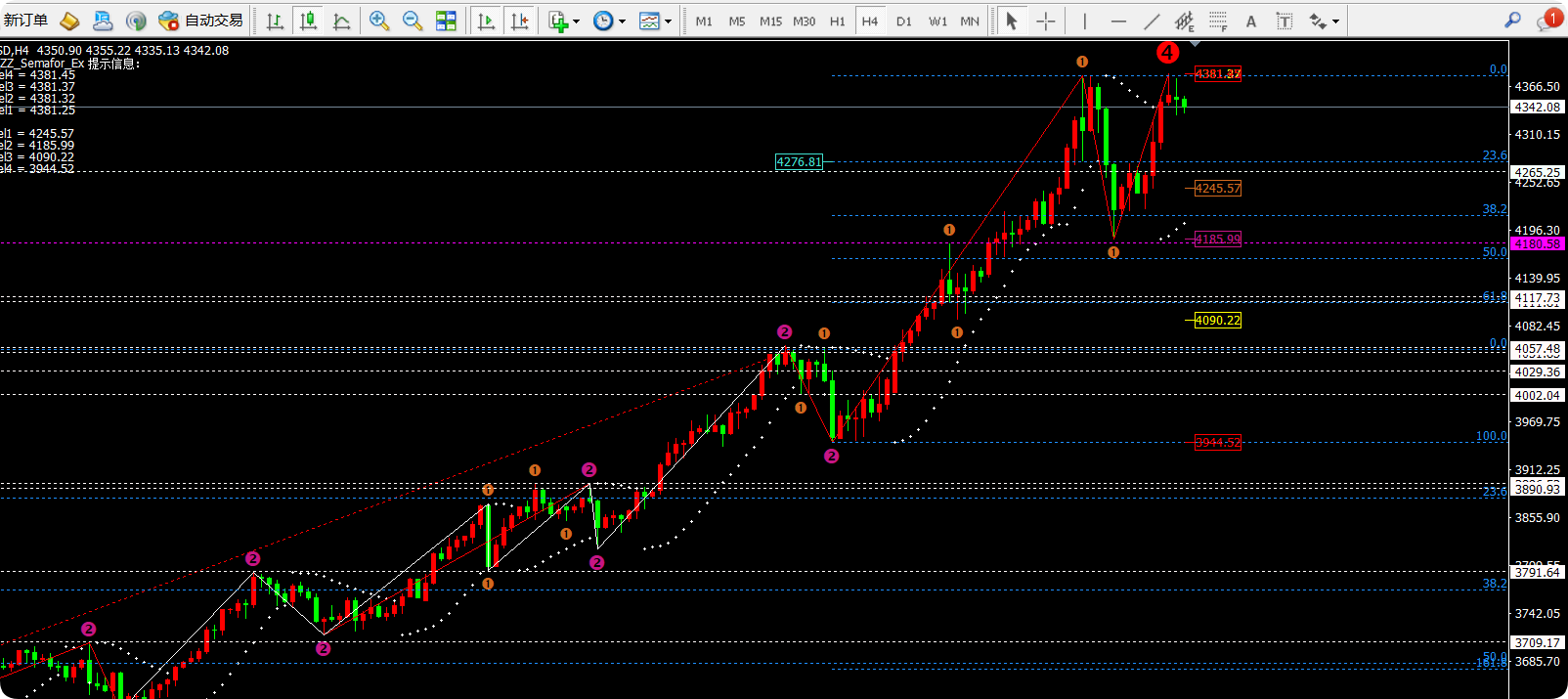
Task: Open the search magnifier icon
Action: coord(1512,21)
